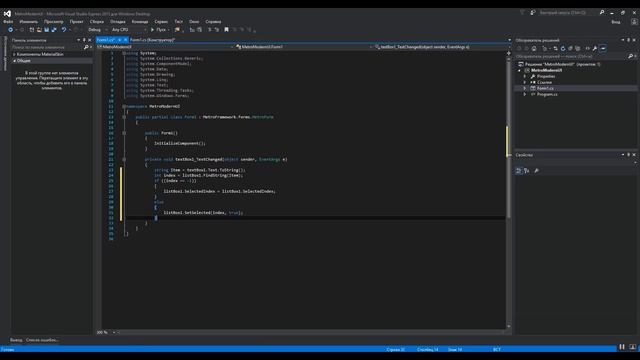
Task: Open the Debug configuration dropdown
Action: tap(98, 30)
